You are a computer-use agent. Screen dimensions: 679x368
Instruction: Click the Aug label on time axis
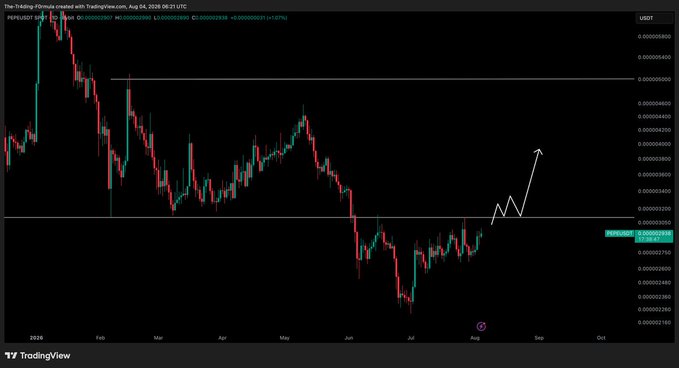[x=475, y=338]
